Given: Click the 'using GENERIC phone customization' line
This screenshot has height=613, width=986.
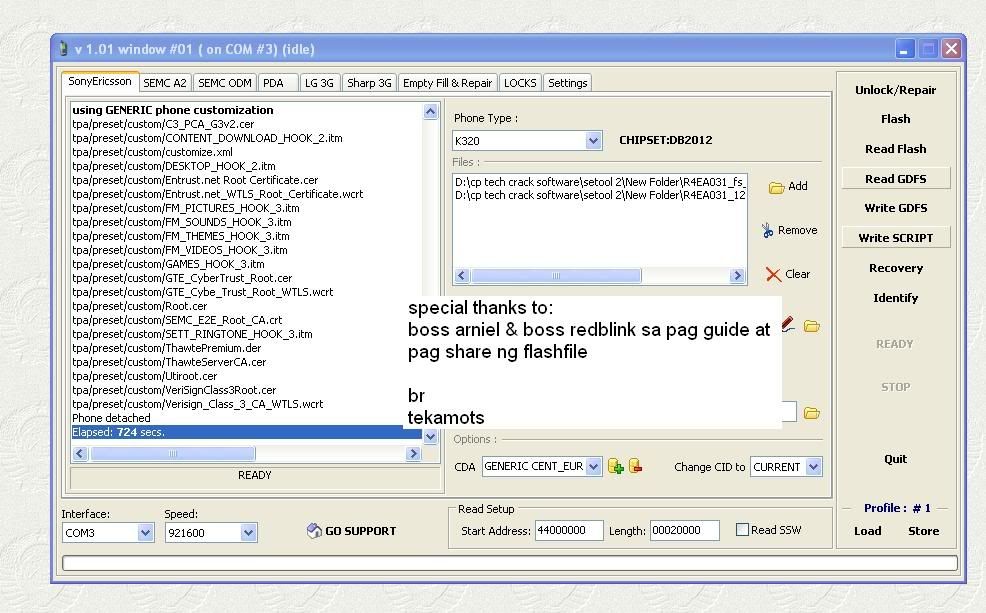Looking at the screenshot, I should pyautogui.click(x=173, y=110).
